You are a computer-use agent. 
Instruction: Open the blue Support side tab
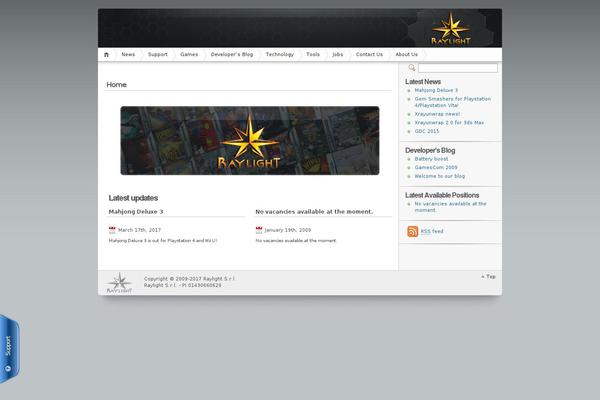(x=9, y=349)
